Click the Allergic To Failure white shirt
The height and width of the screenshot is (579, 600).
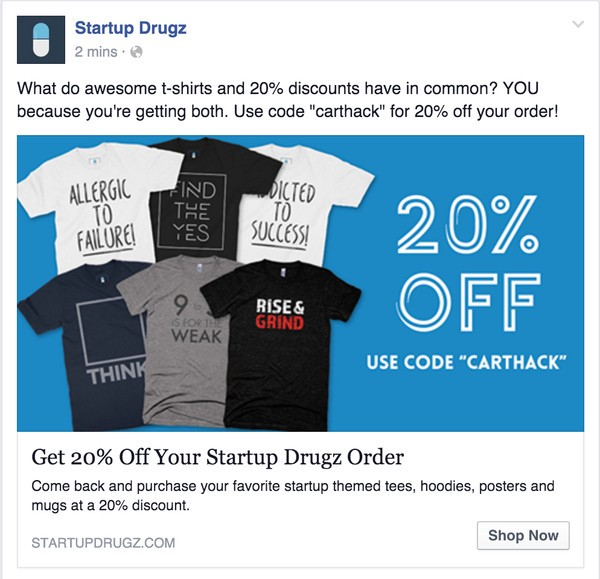click(99, 207)
